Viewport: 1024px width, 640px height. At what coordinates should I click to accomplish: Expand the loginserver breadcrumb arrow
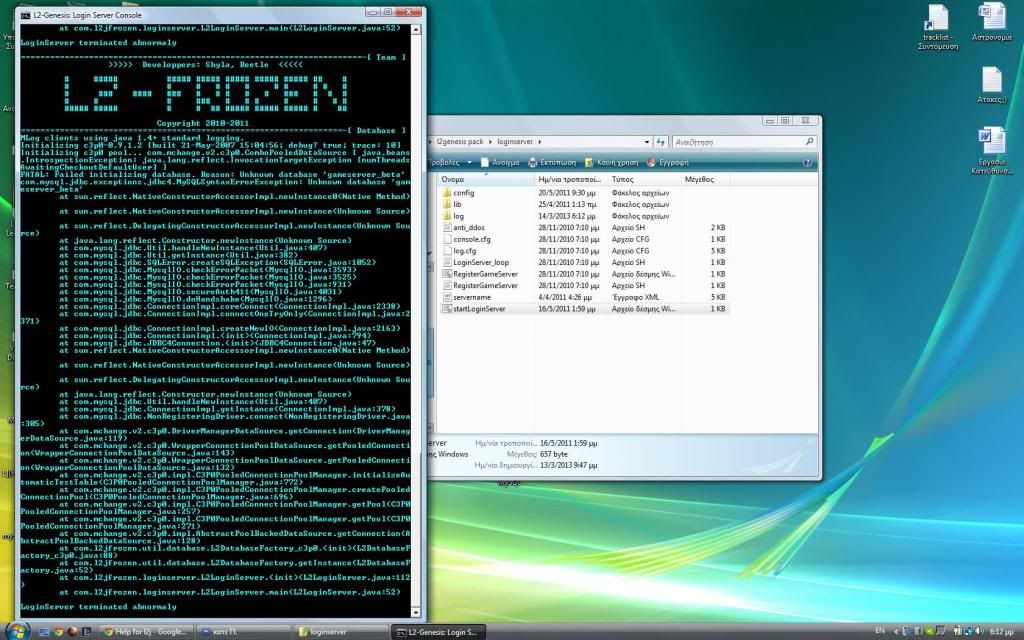tap(541, 142)
